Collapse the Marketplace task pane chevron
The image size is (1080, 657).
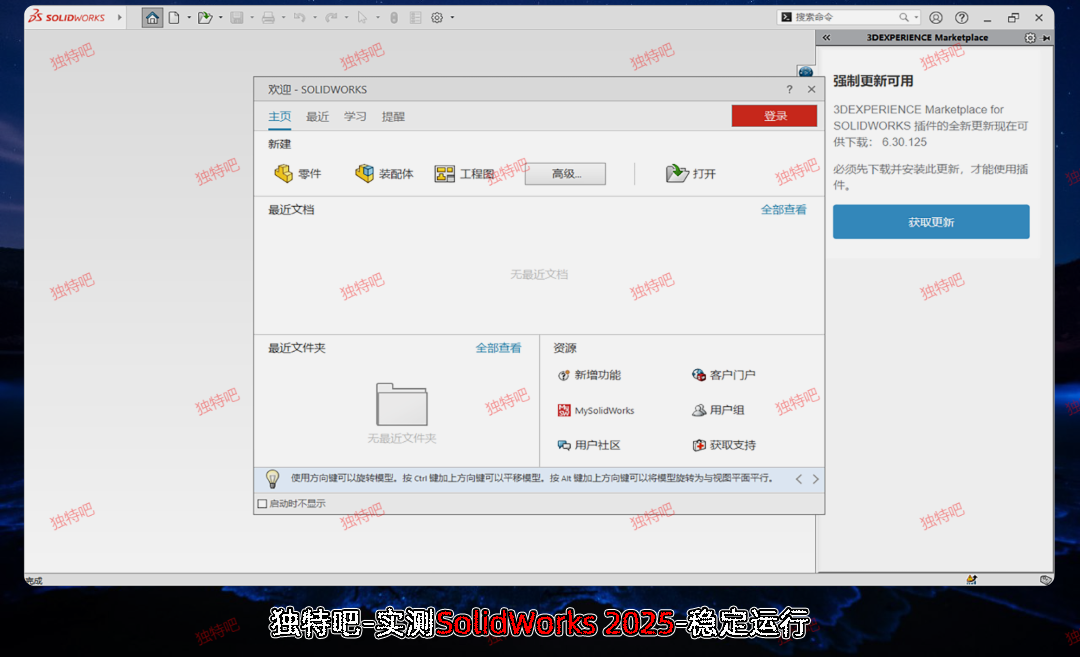827,38
